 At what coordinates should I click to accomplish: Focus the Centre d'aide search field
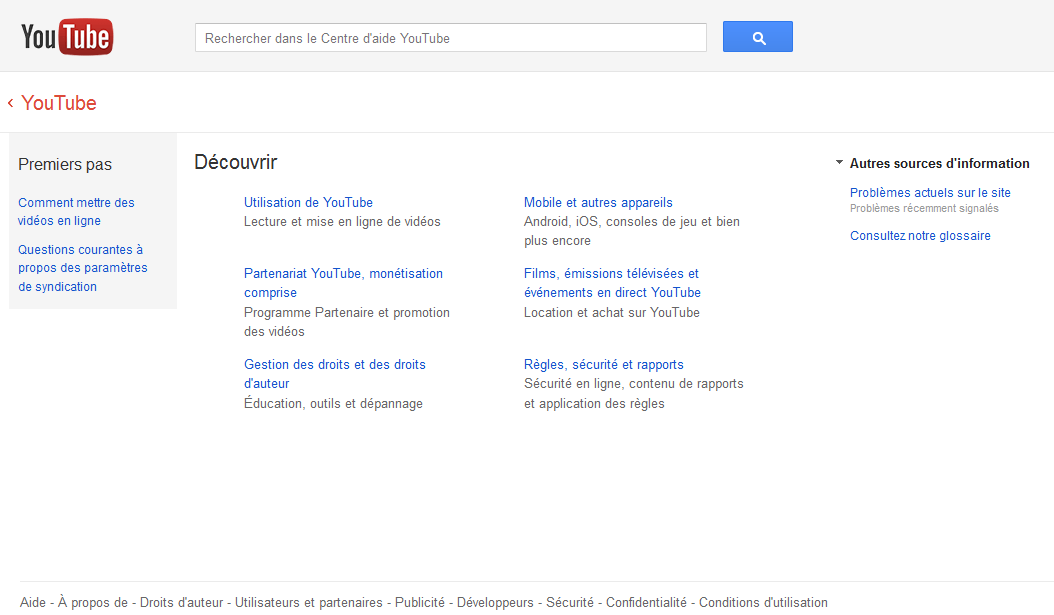[x=450, y=38]
